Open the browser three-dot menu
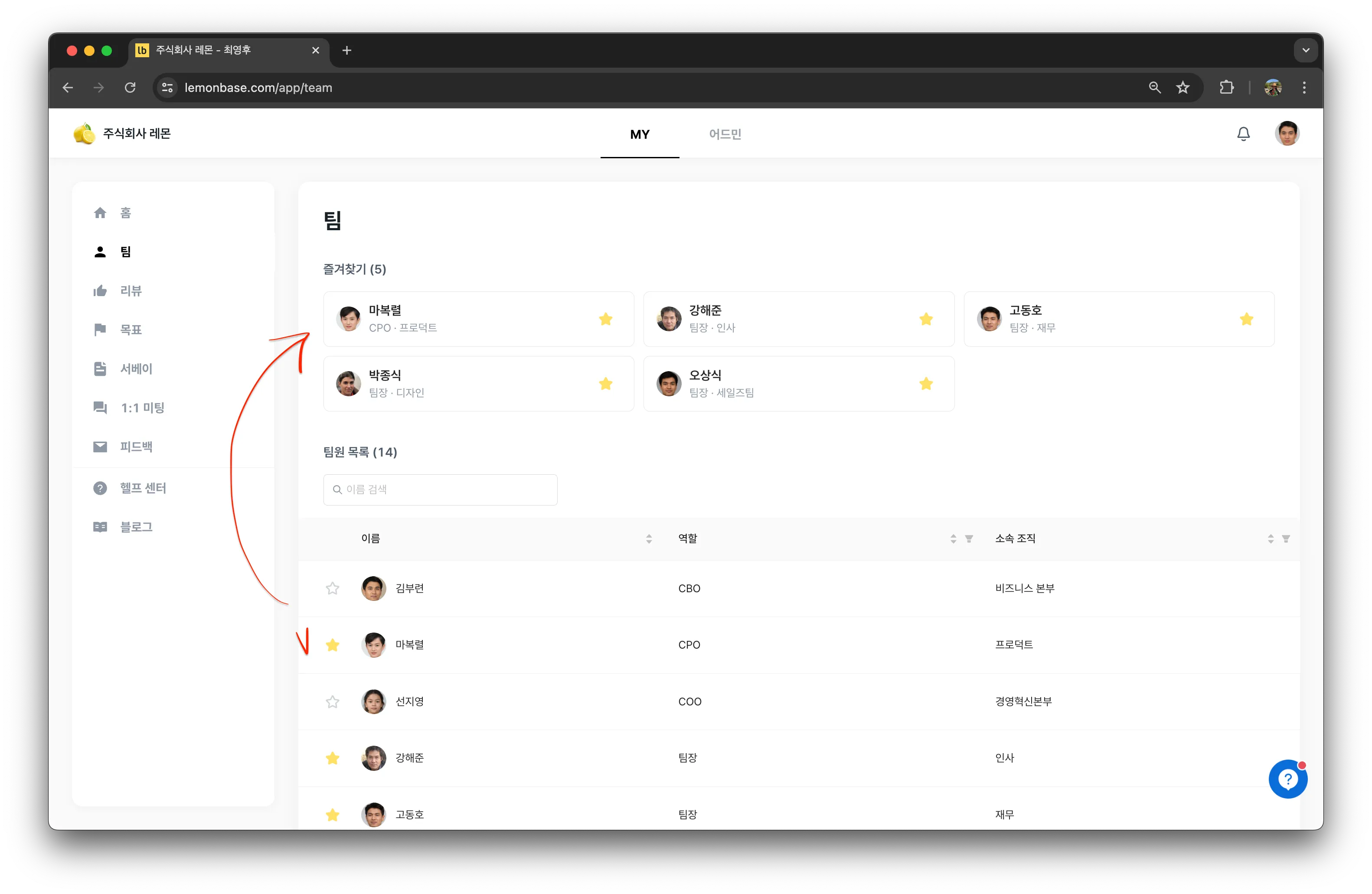The image size is (1372, 894). click(x=1304, y=88)
